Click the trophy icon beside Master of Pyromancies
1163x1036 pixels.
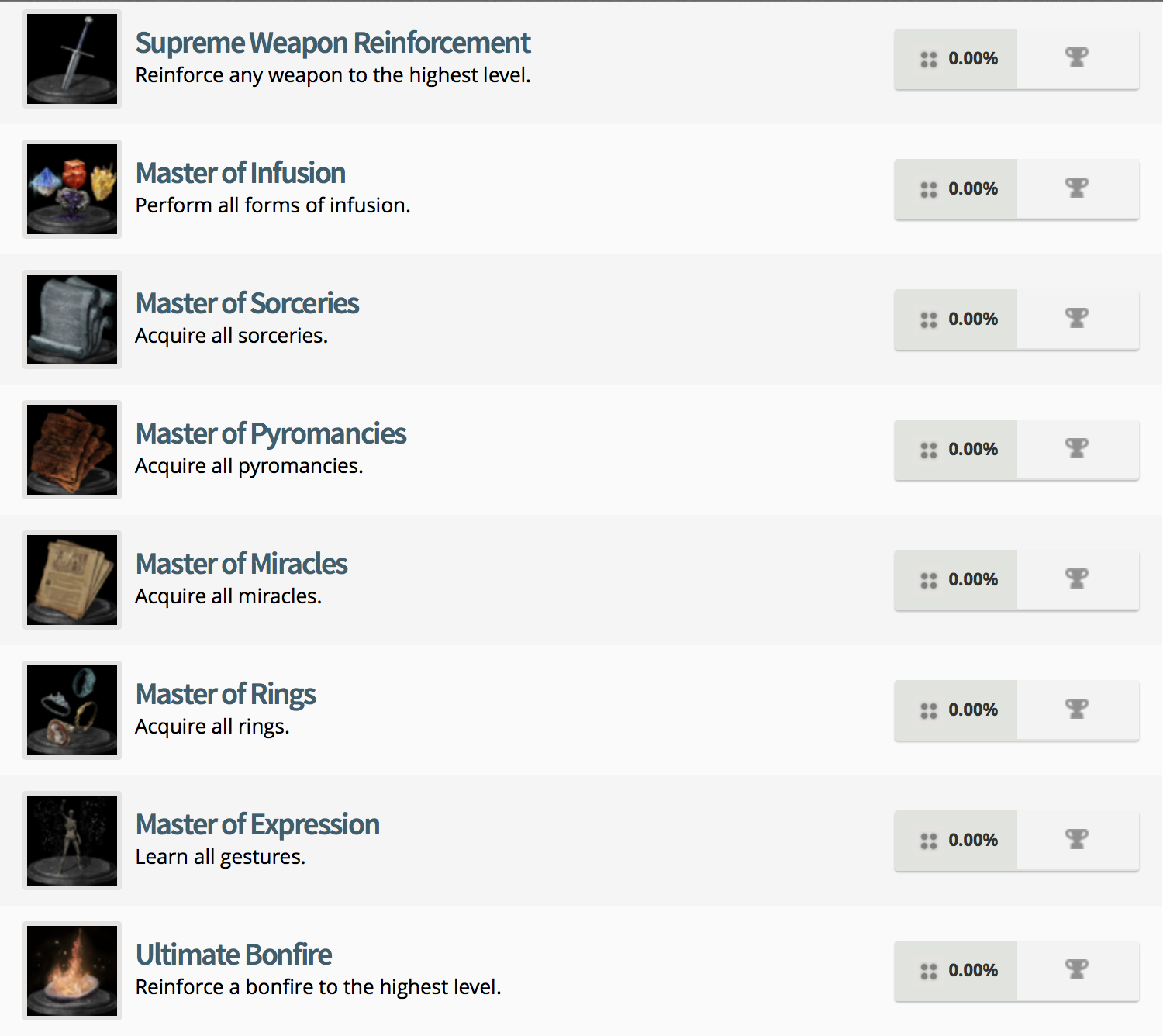(1076, 448)
